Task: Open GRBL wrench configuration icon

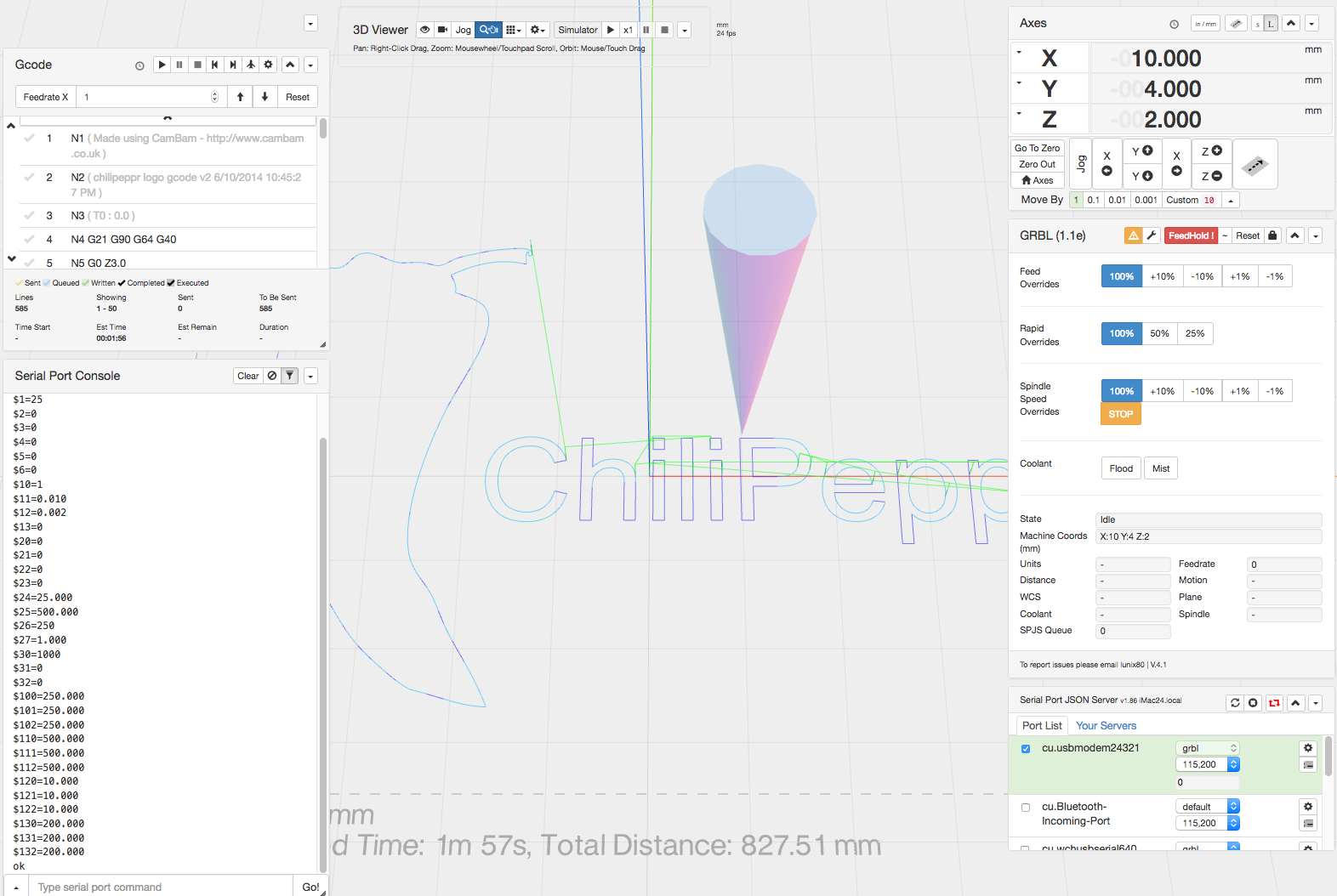Action: point(1152,235)
